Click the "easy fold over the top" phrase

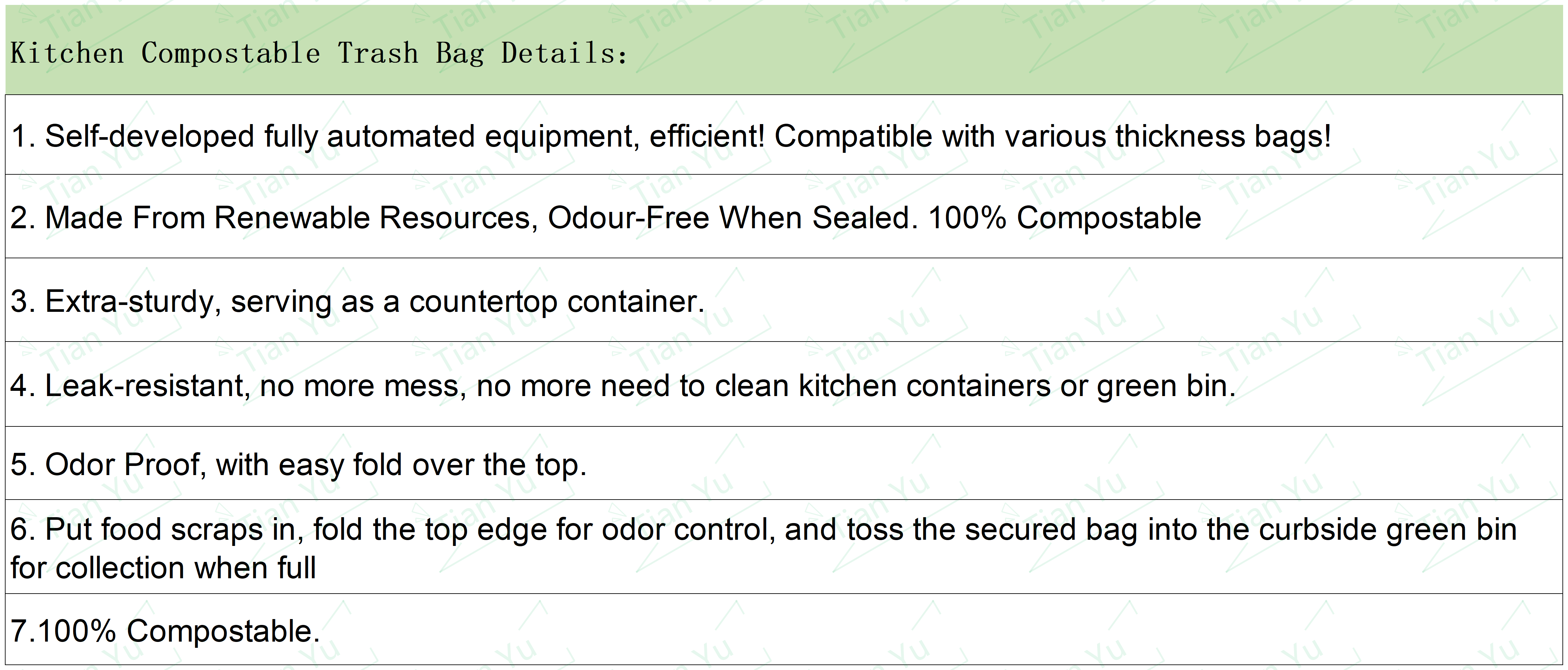click(432, 465)
